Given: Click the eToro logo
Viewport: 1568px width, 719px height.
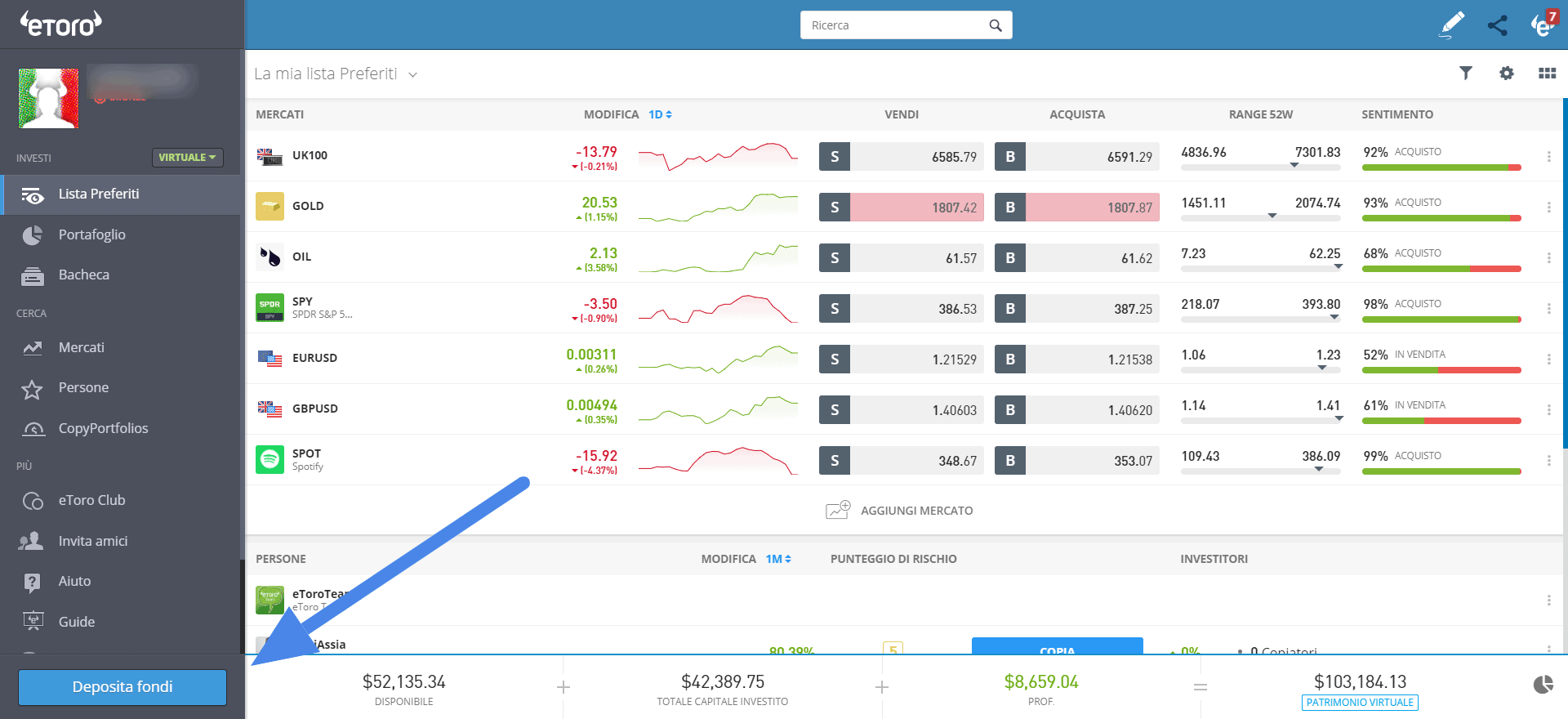Looking at the screenshot, I should (61, 24).
